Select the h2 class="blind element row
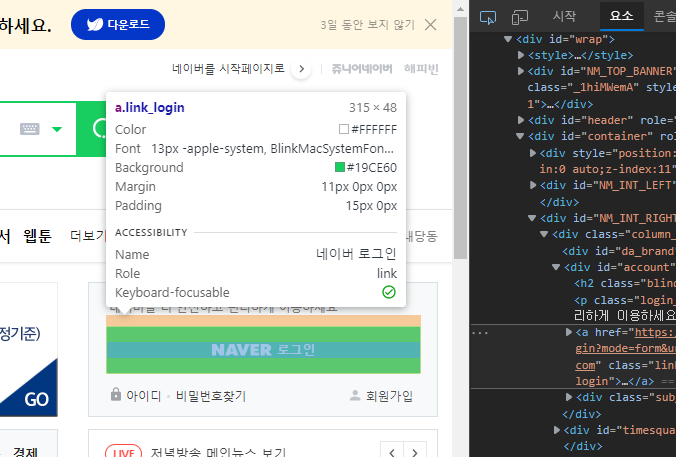This screenshot has height=457, width=676. (625, 283)
